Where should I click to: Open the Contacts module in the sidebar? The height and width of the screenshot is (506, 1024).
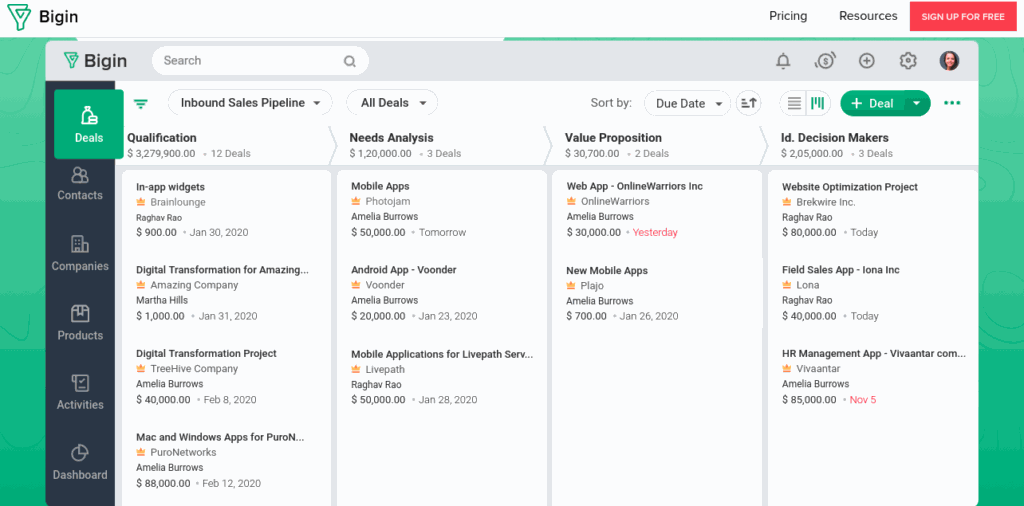click(80, 183)
